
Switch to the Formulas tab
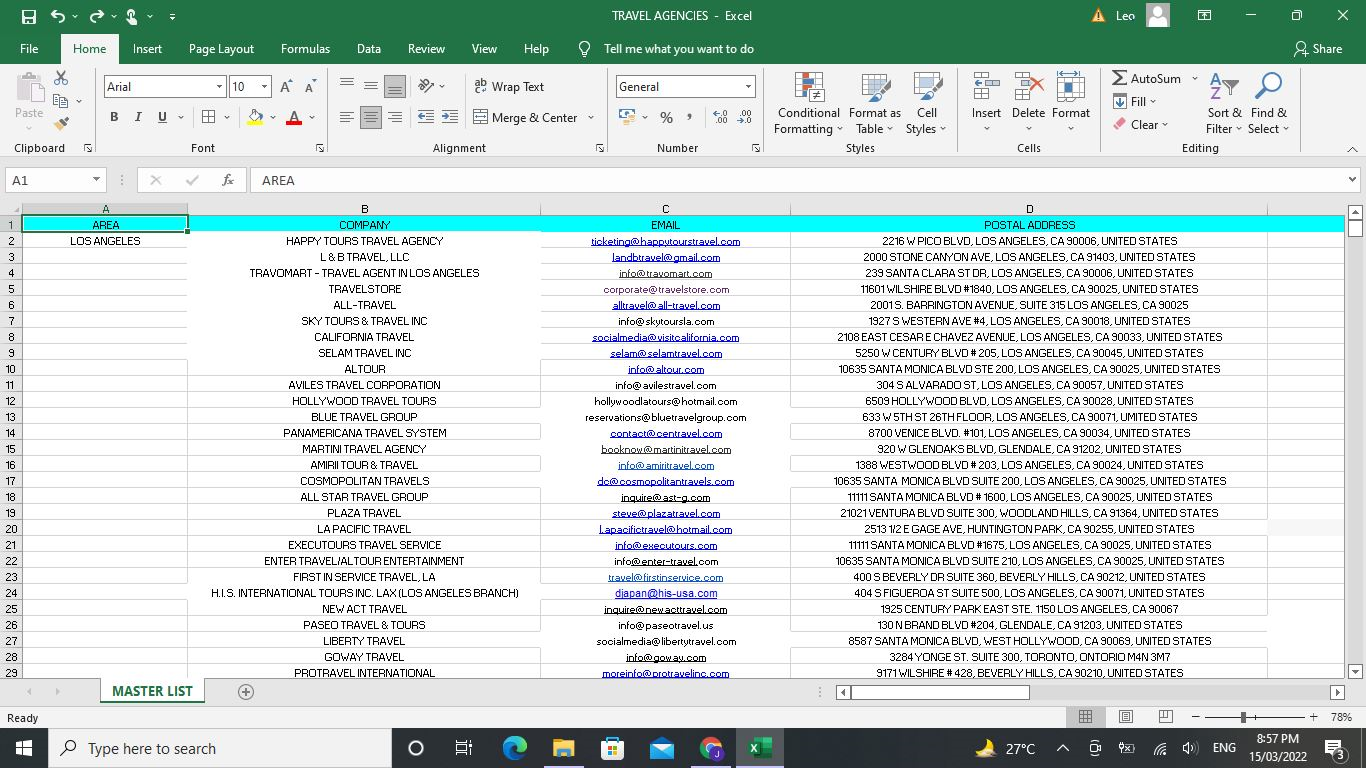click(x=305, y=48)
